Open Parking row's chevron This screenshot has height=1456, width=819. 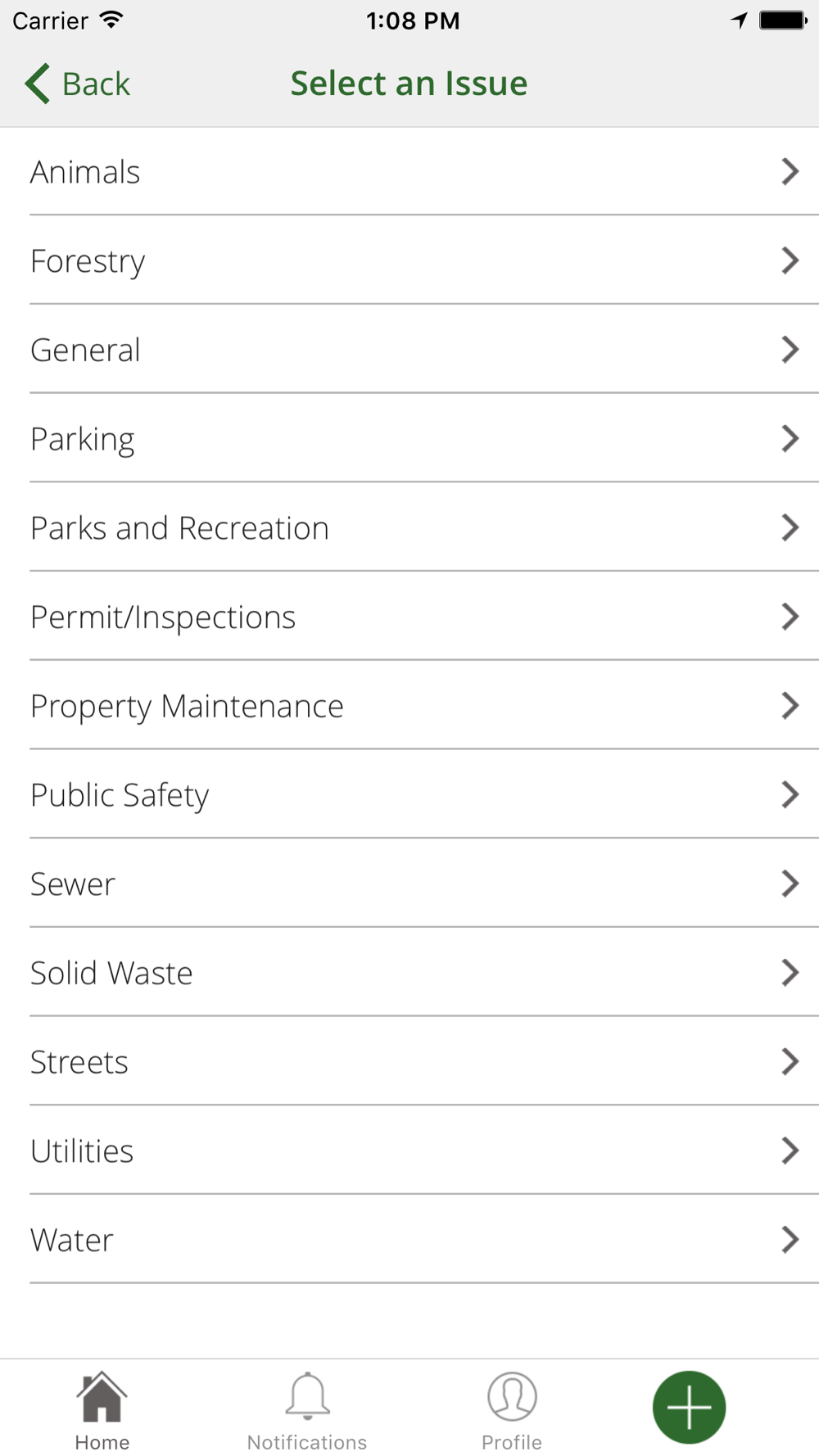[x=790, y=439]
